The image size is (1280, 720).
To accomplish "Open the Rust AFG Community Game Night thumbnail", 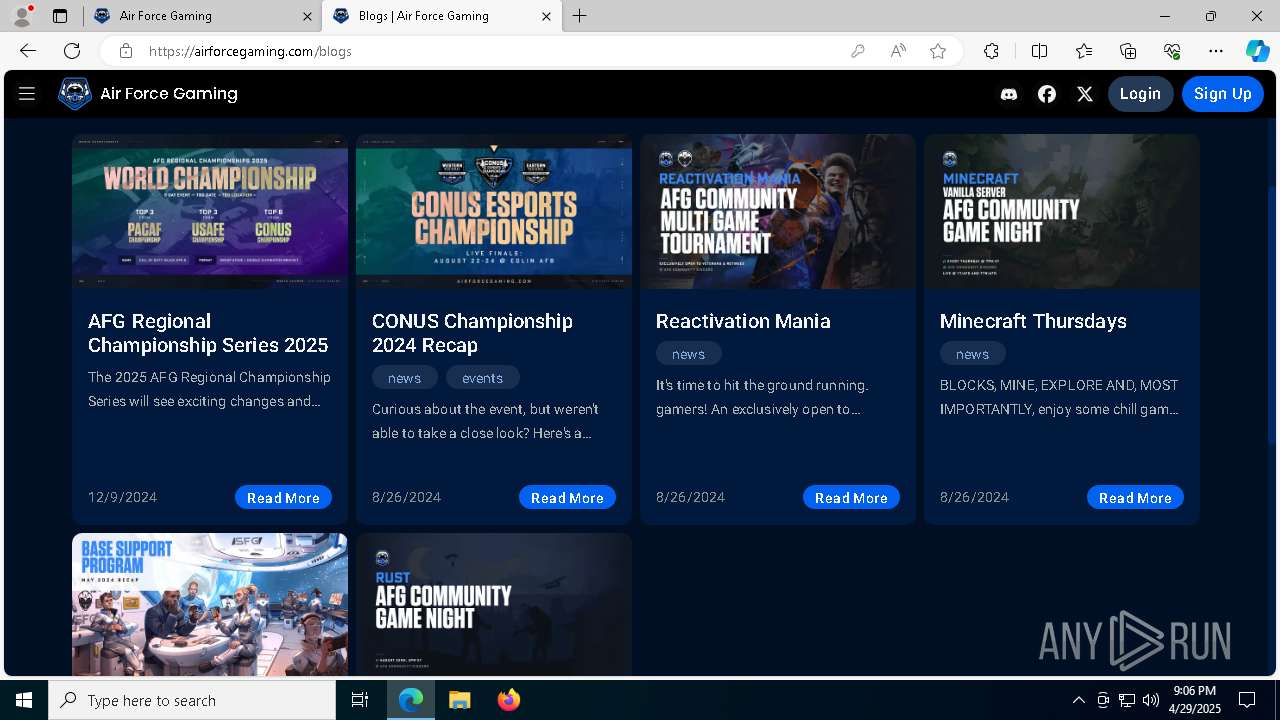I will tap(494, 604).
